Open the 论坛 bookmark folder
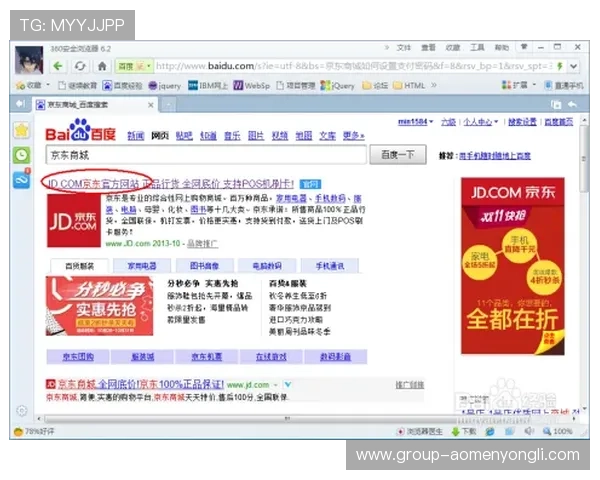 tap(375, 86)
